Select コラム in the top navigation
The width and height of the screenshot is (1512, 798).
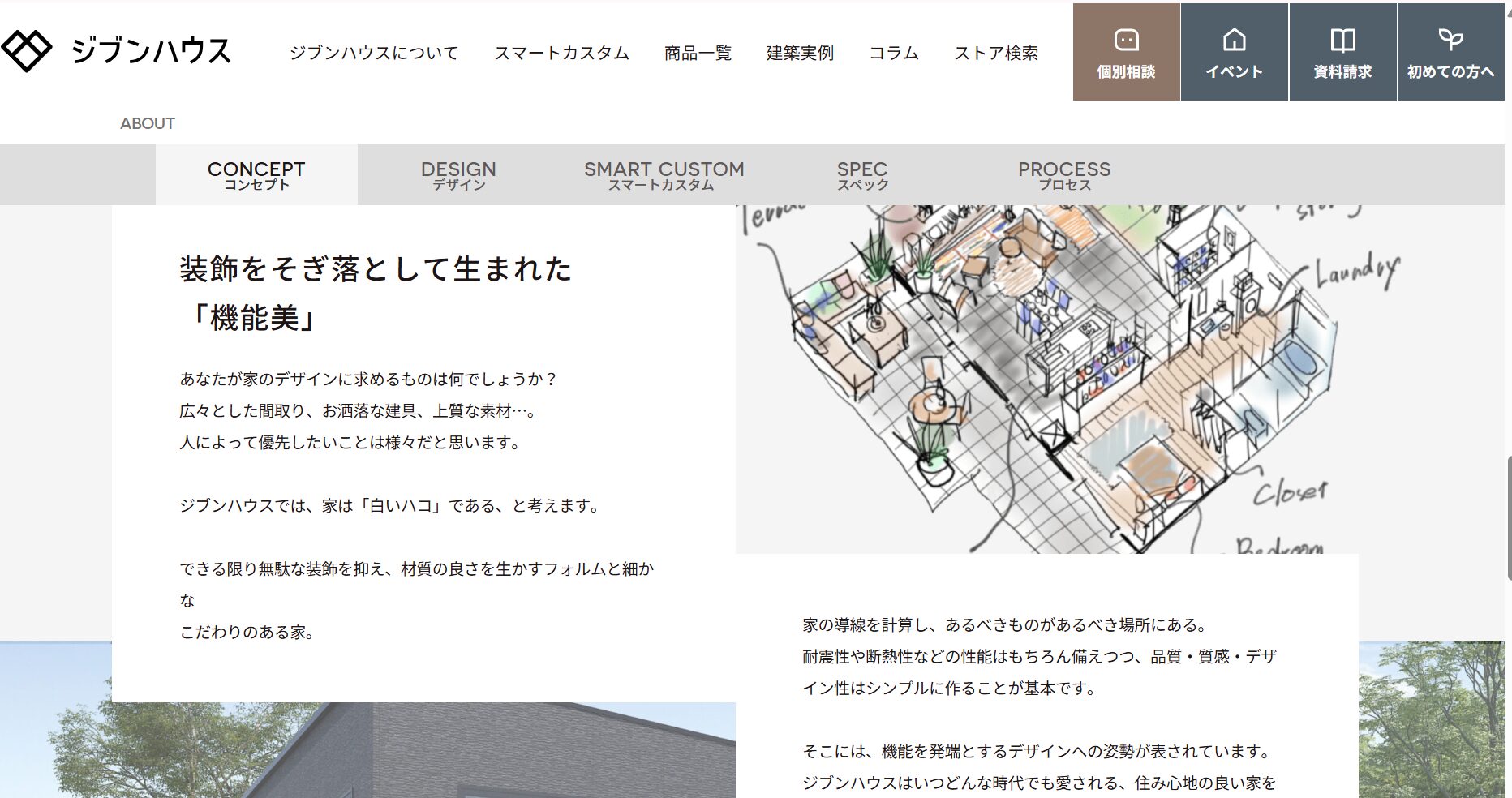(x=894, y=54)
